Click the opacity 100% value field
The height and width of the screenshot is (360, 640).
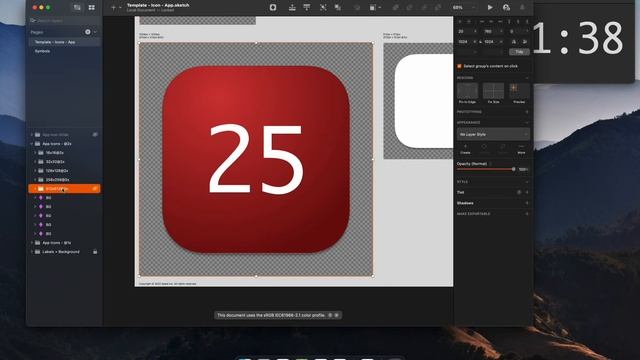tap(523, 169)
